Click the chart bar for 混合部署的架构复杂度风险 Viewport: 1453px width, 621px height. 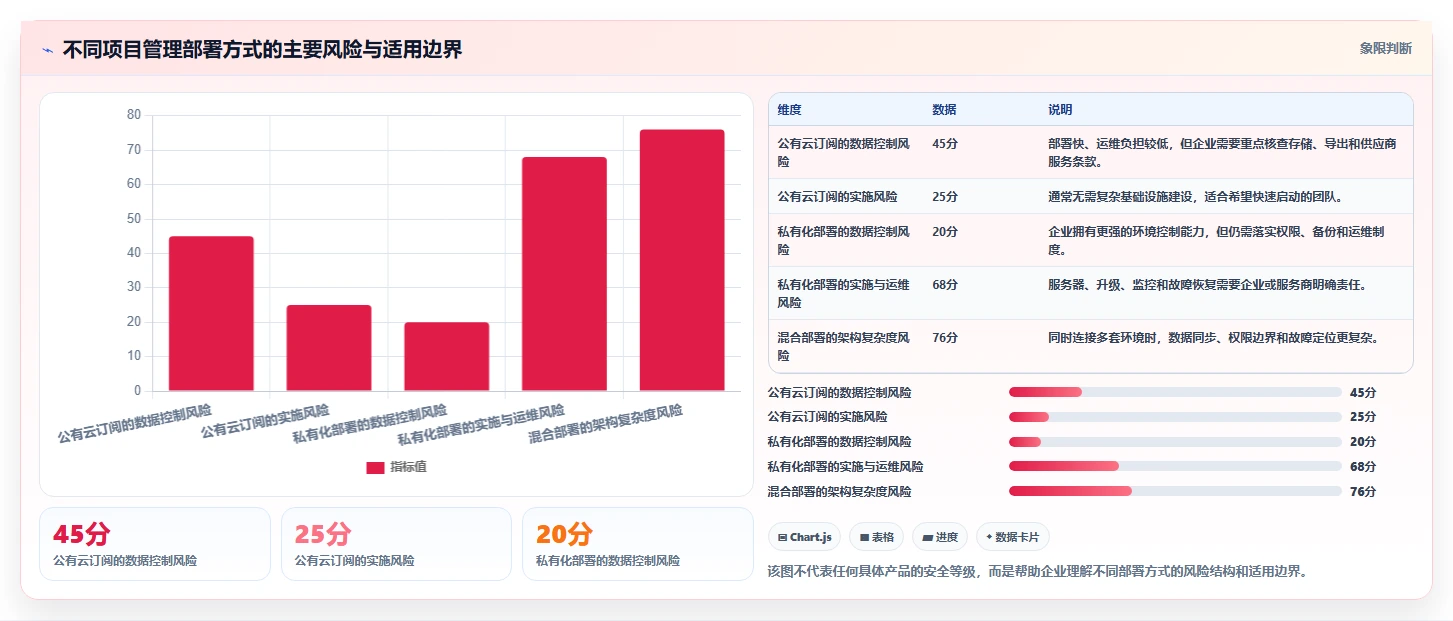click(x=682, y=260)
